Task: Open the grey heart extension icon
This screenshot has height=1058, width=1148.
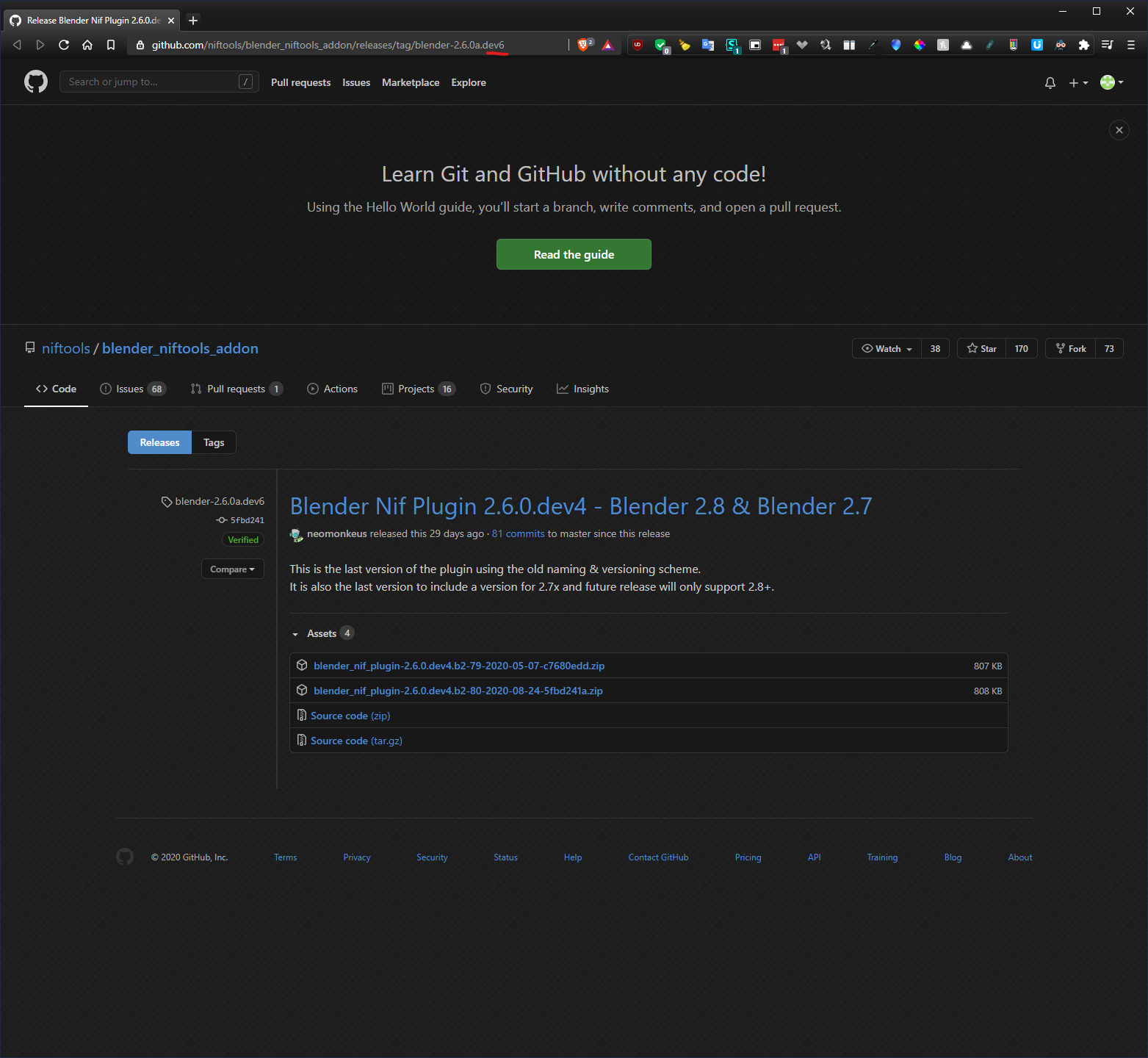Action: [802, 45]
